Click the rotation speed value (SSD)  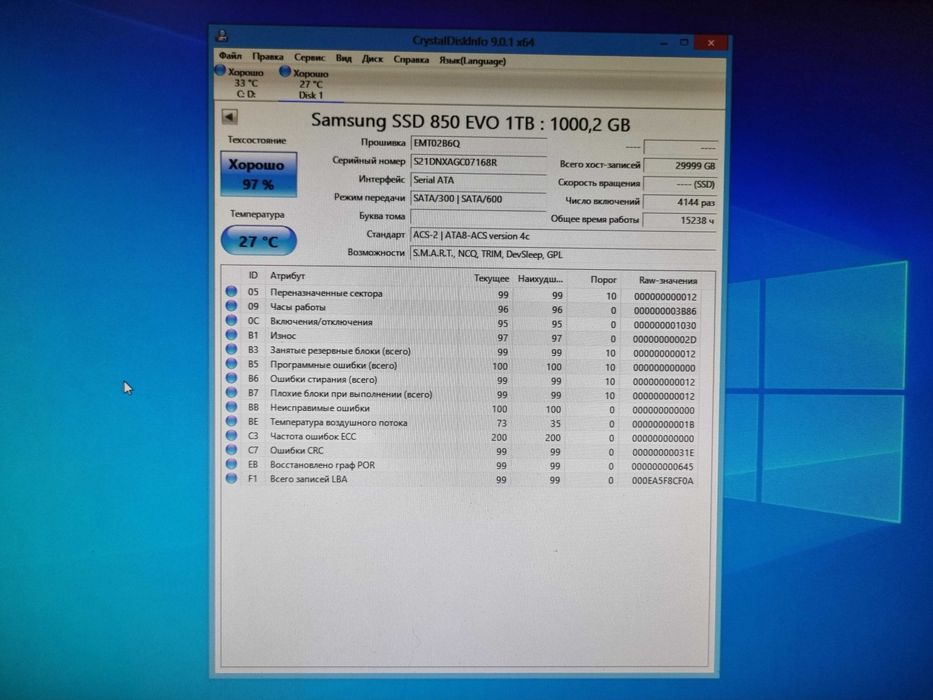pos(680,184)
